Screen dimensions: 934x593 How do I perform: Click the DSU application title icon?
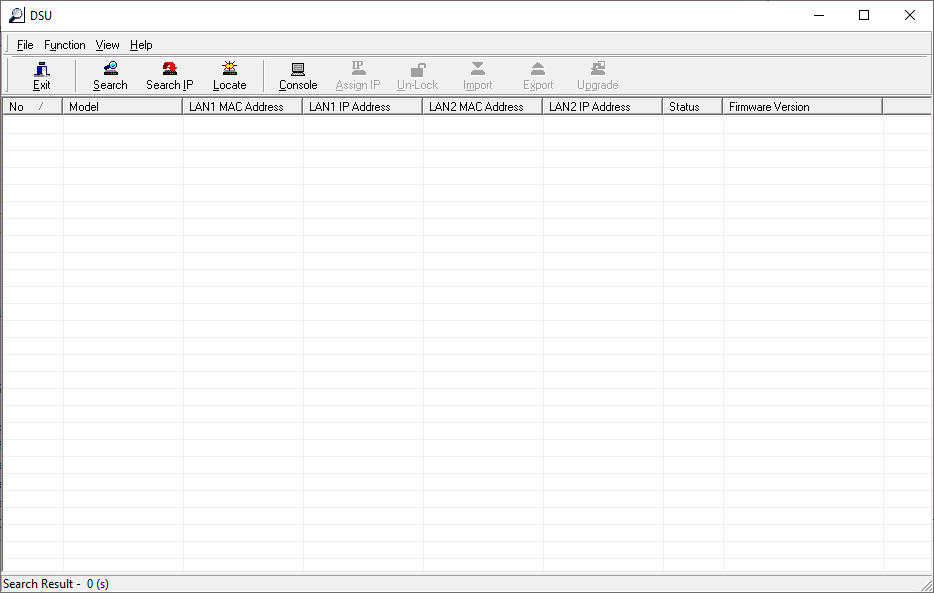coord(17,15)
